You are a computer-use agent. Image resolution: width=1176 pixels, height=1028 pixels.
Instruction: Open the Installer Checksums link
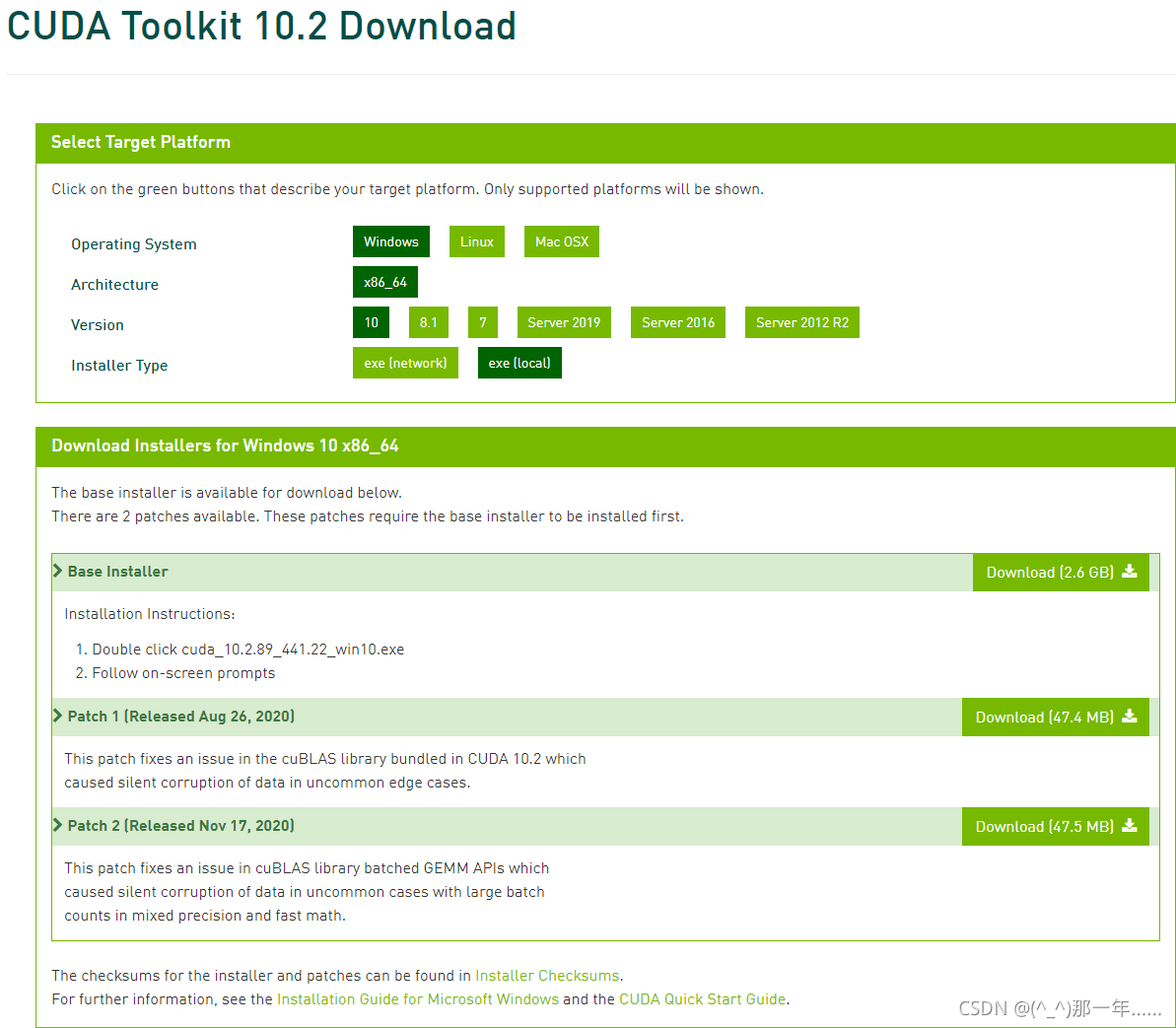pos(547,976)
